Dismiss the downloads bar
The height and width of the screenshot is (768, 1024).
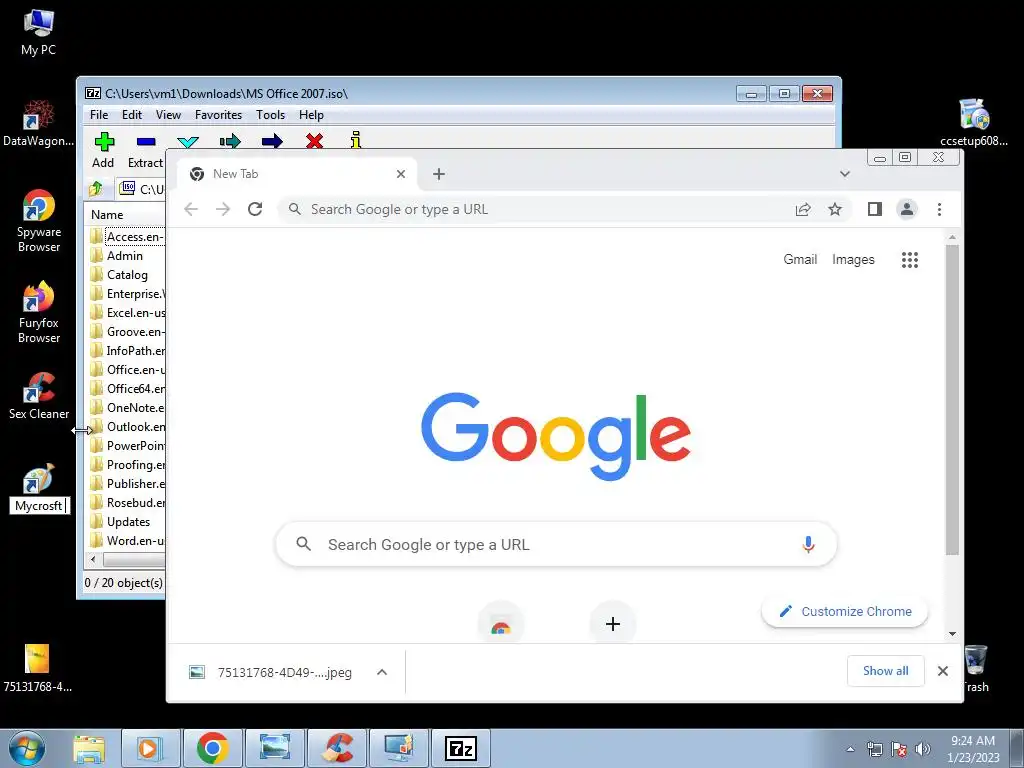pyautogui.click(x=942, y=671)
